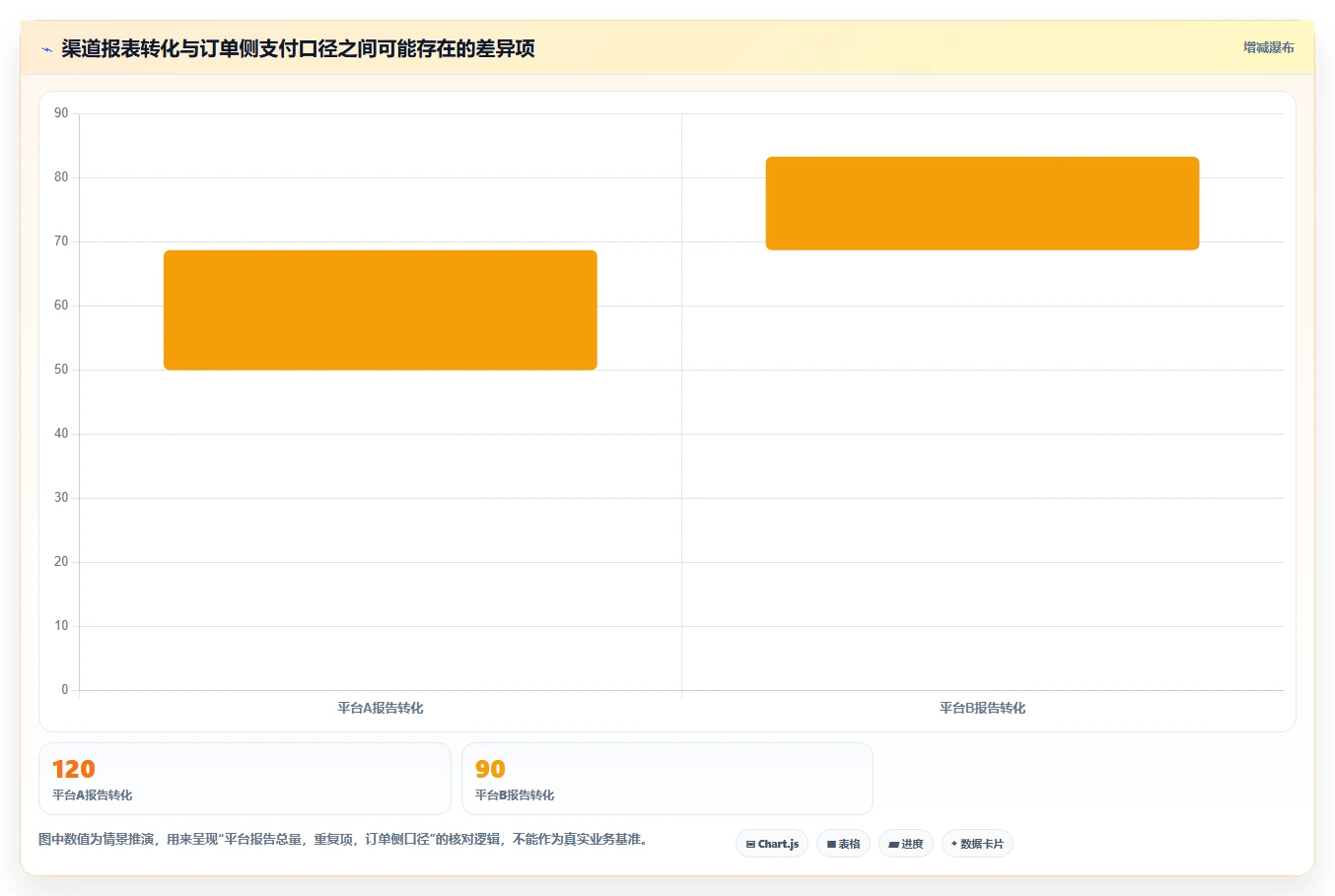The width and height of the screenshot is (1335, 896).
Task: Click the x-axis label 平台B报告转化
Action: [982, 708]
